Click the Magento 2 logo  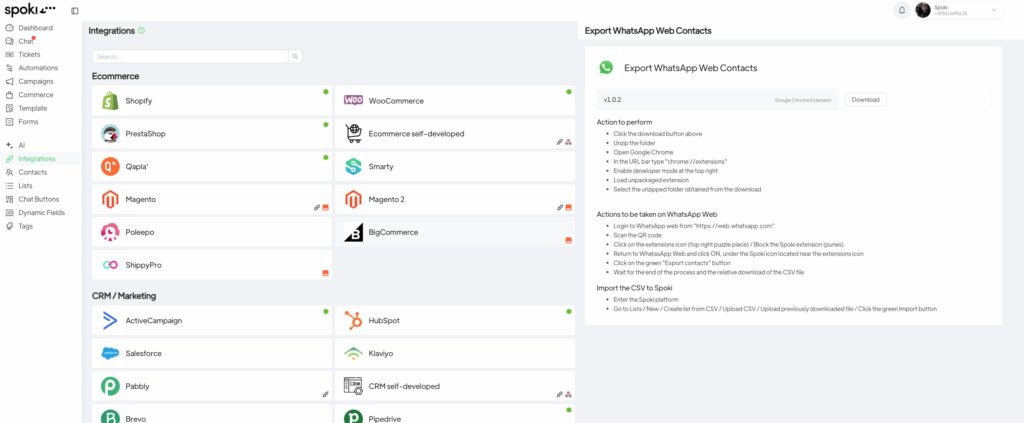point(353,199)
